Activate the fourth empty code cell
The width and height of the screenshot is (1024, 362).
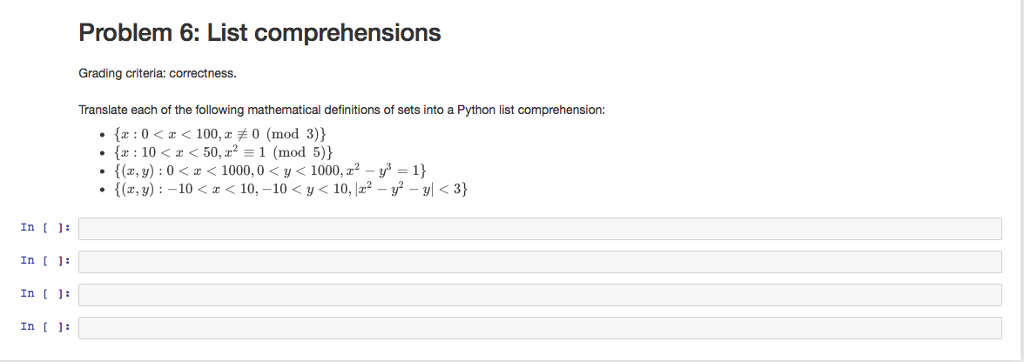tap(539, 328)
